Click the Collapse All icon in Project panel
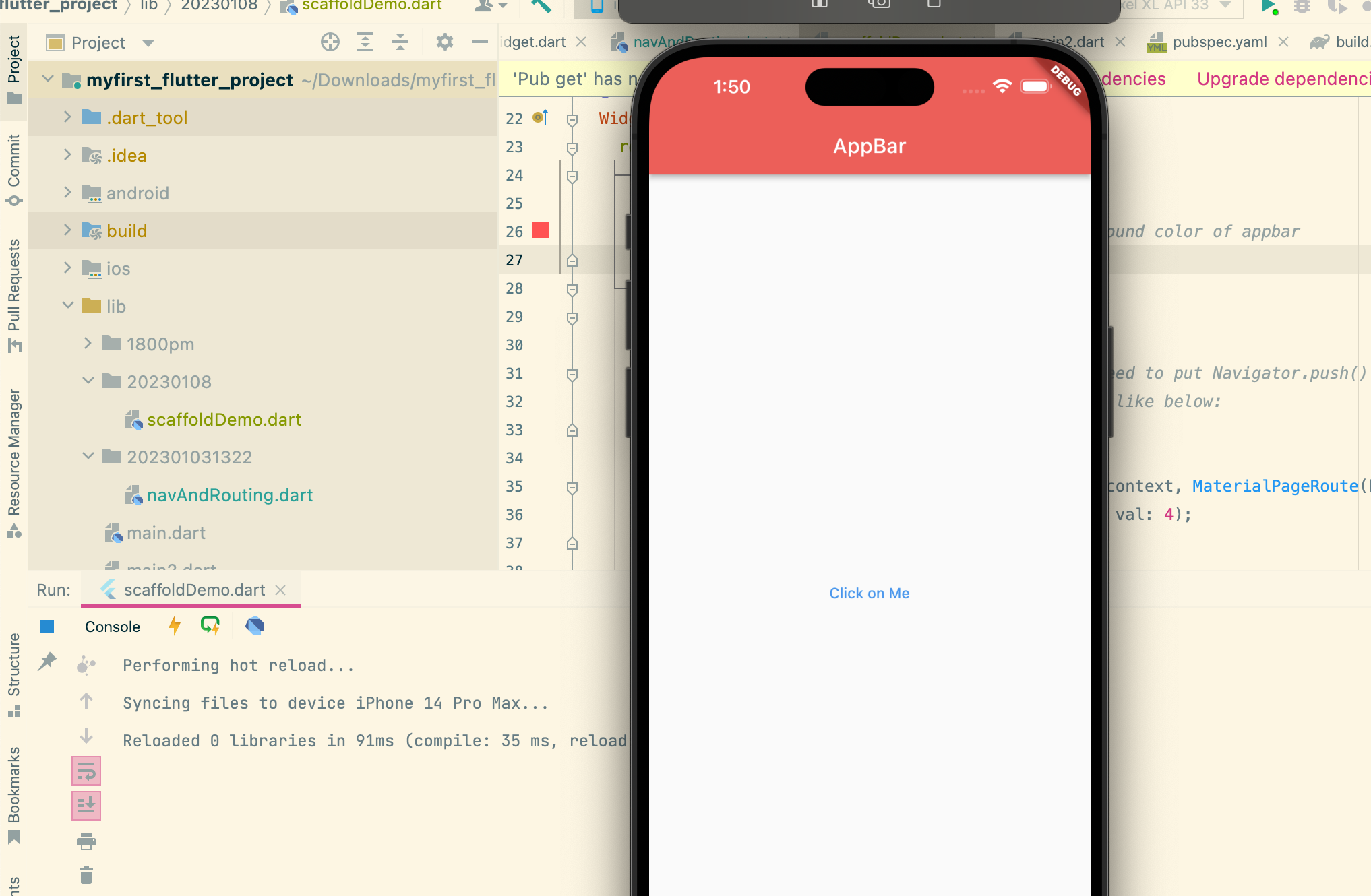 pyautogui.click(x=400, y=42)
